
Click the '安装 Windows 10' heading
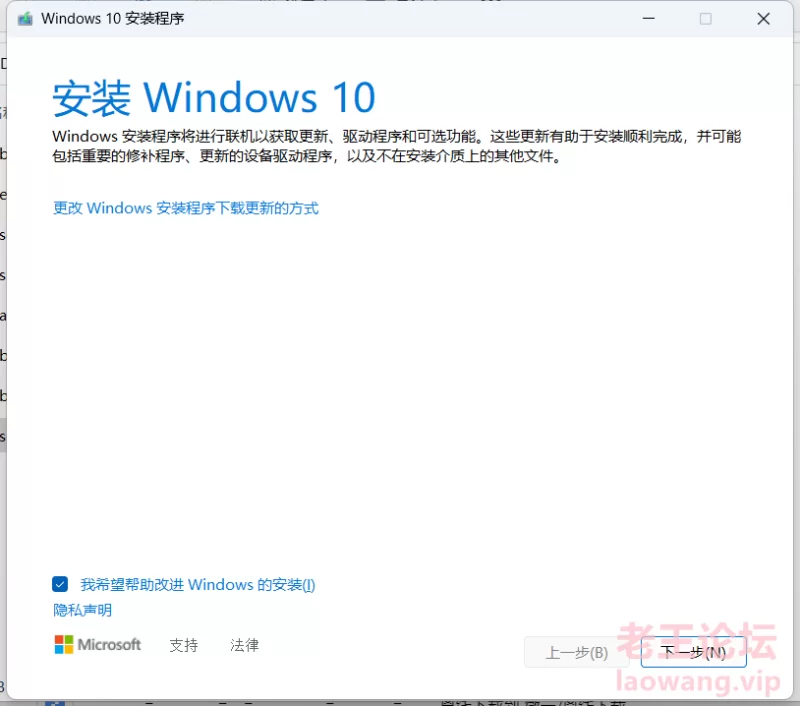click(x=214, y=97)
